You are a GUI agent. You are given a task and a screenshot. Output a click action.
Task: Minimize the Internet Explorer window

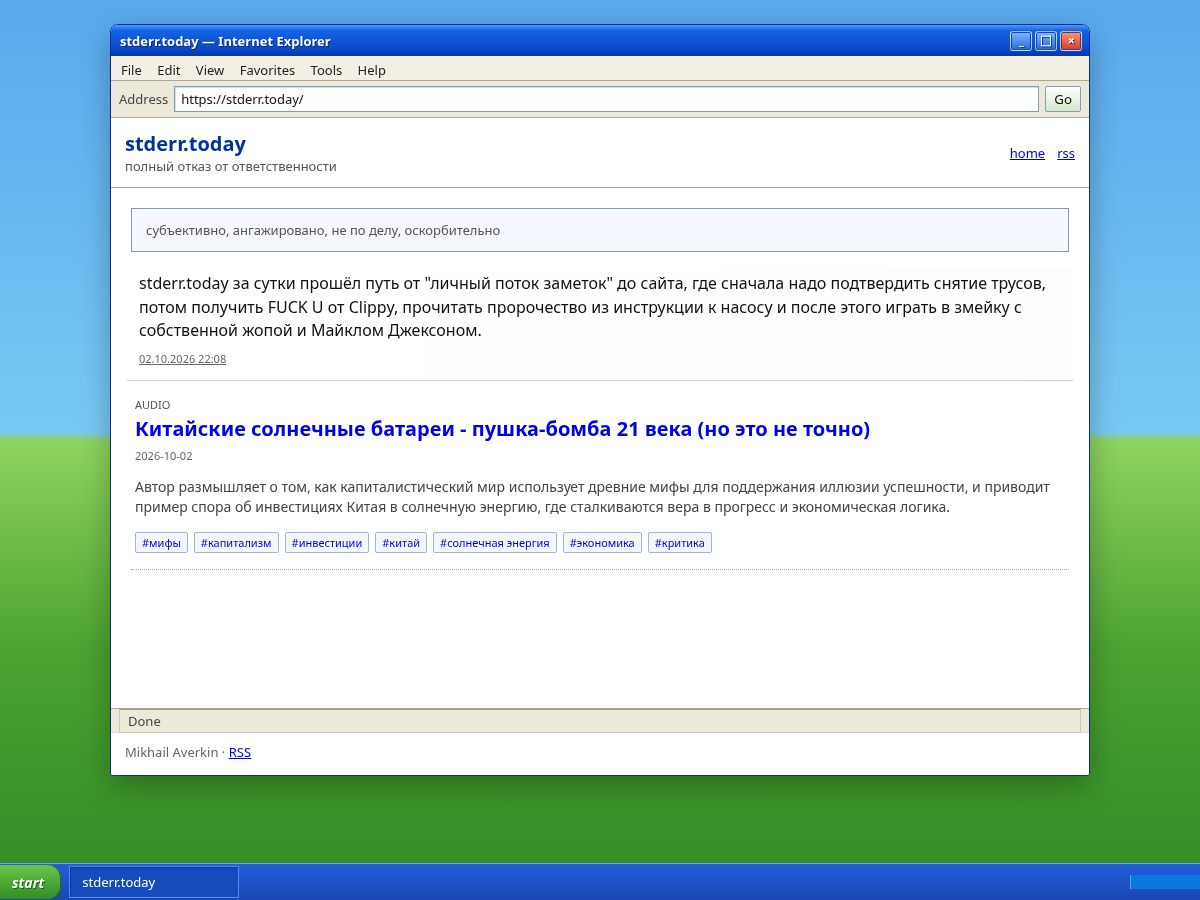[x=1021, y=41]
